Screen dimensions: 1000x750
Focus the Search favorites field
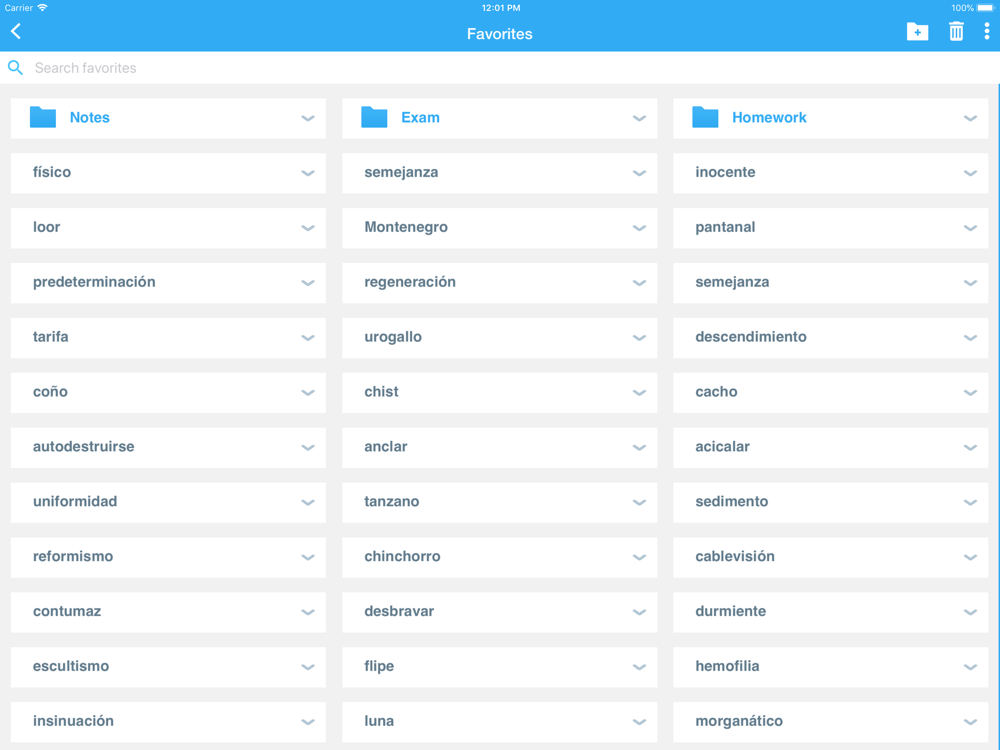500,68
